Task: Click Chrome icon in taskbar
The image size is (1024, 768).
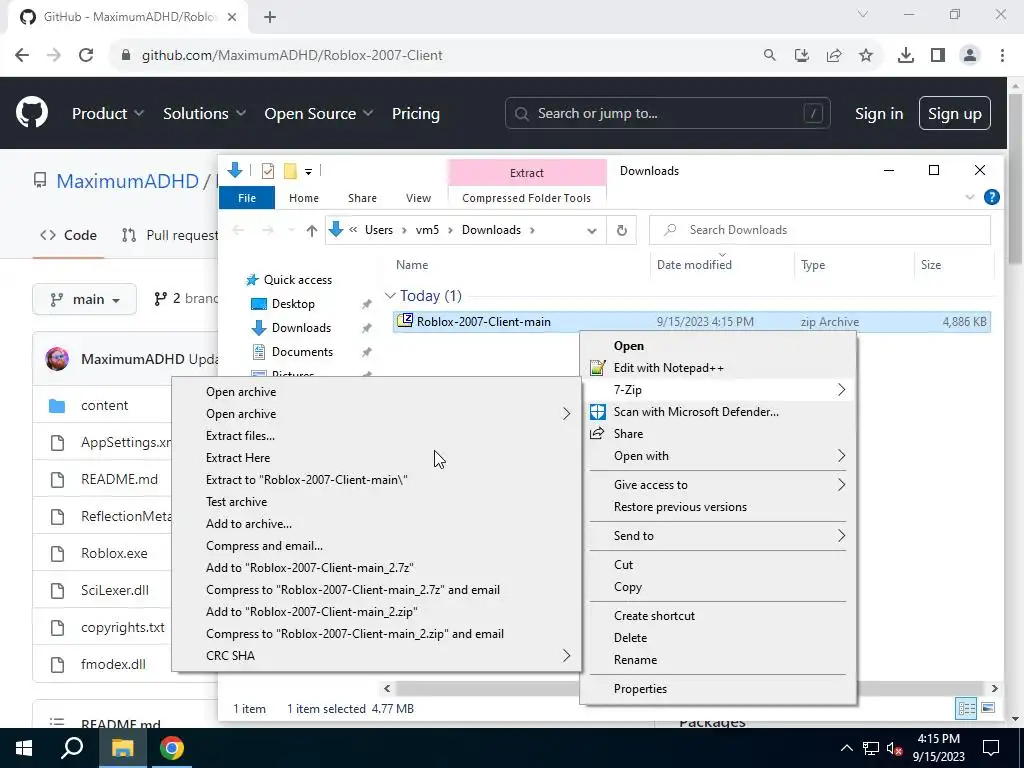Action: click(x=172, y=748)
